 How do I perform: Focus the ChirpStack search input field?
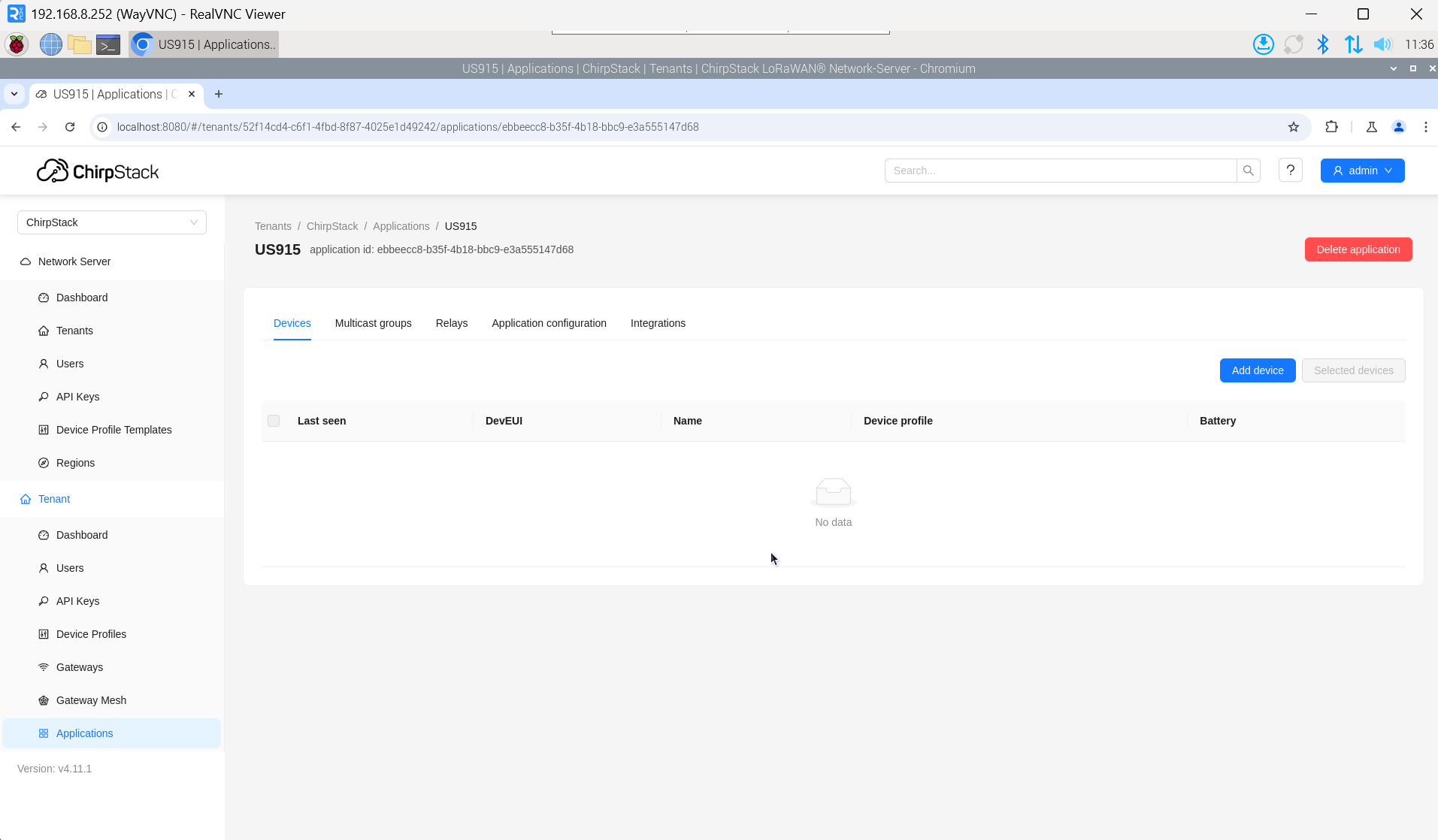(1060, 171)
